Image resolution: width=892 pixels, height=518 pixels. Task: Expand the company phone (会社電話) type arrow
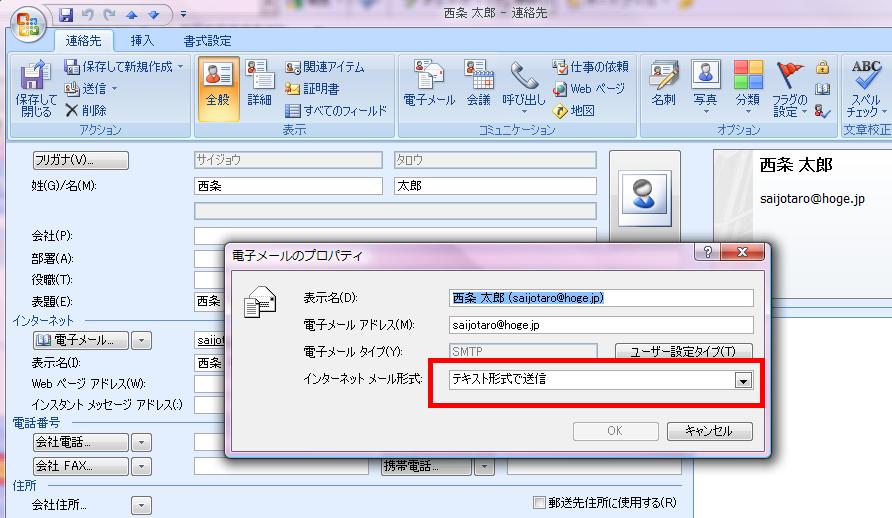point(142,442)
